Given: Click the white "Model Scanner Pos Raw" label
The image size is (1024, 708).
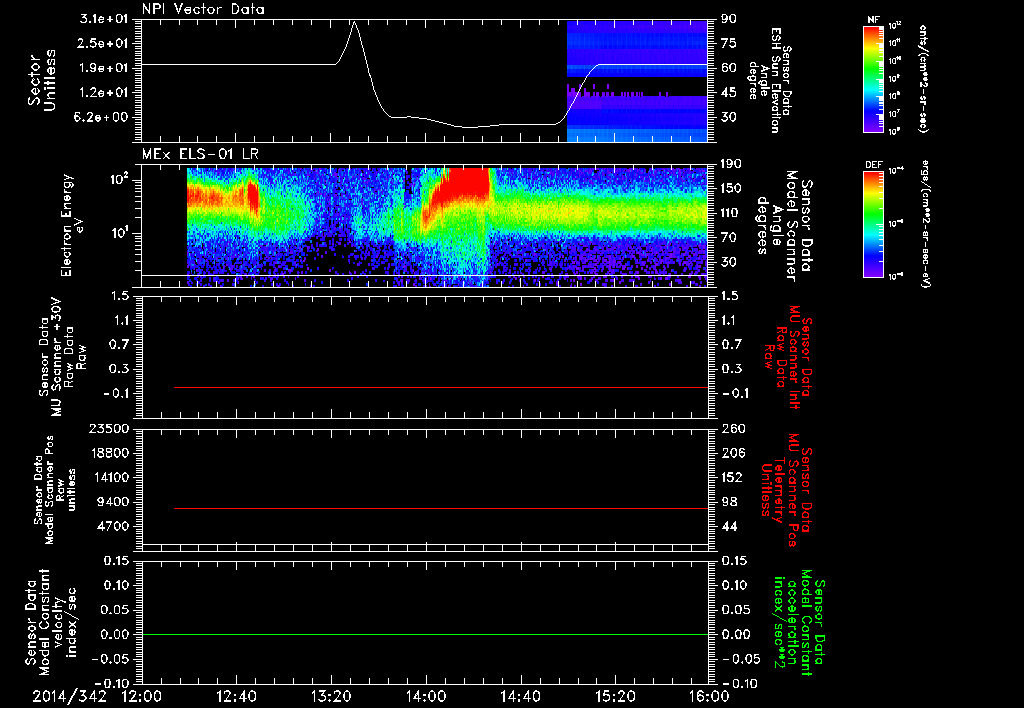Looking at the screenshot, I should 55,490.
